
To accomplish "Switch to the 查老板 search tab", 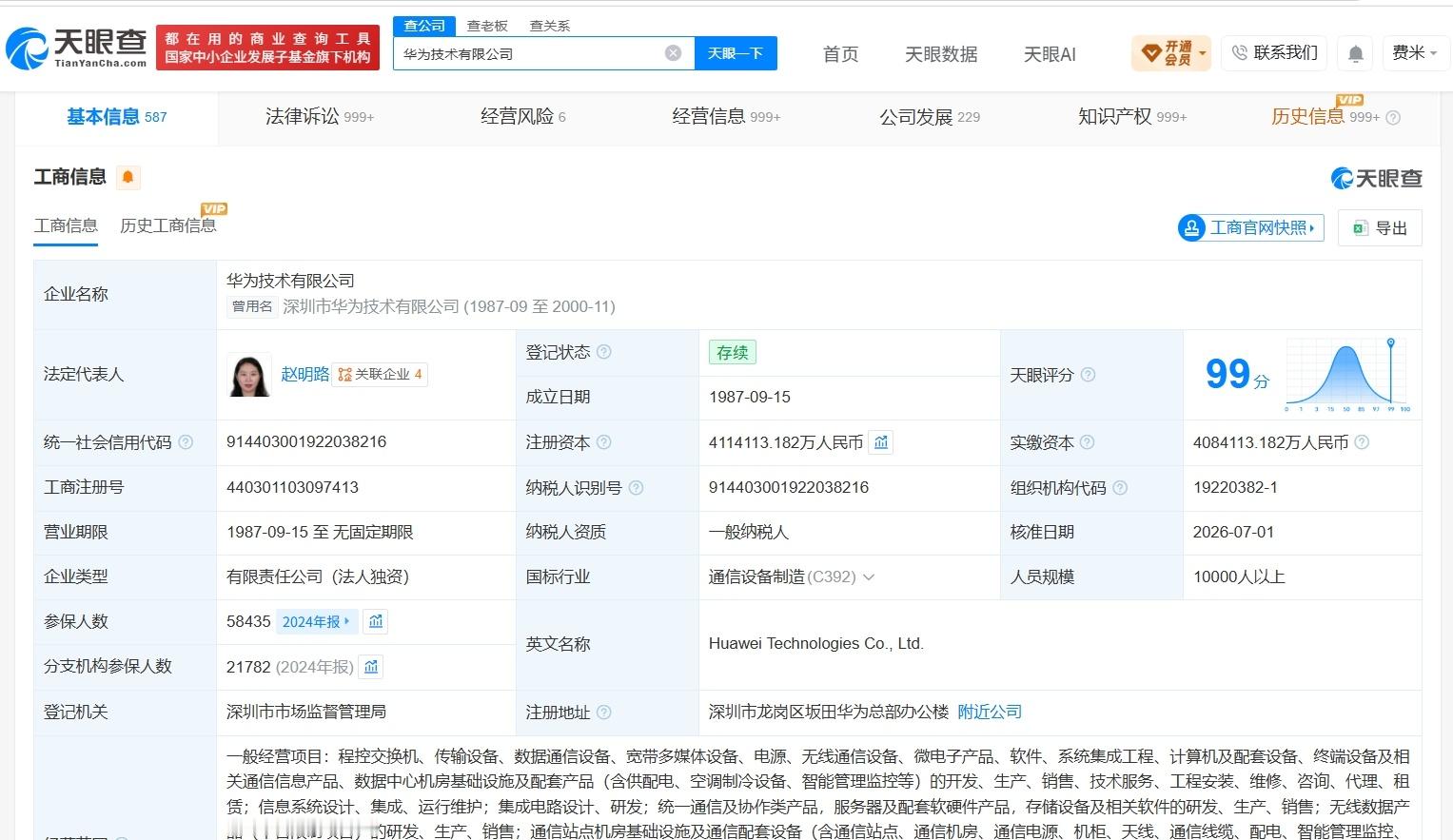I will [487, 26].
